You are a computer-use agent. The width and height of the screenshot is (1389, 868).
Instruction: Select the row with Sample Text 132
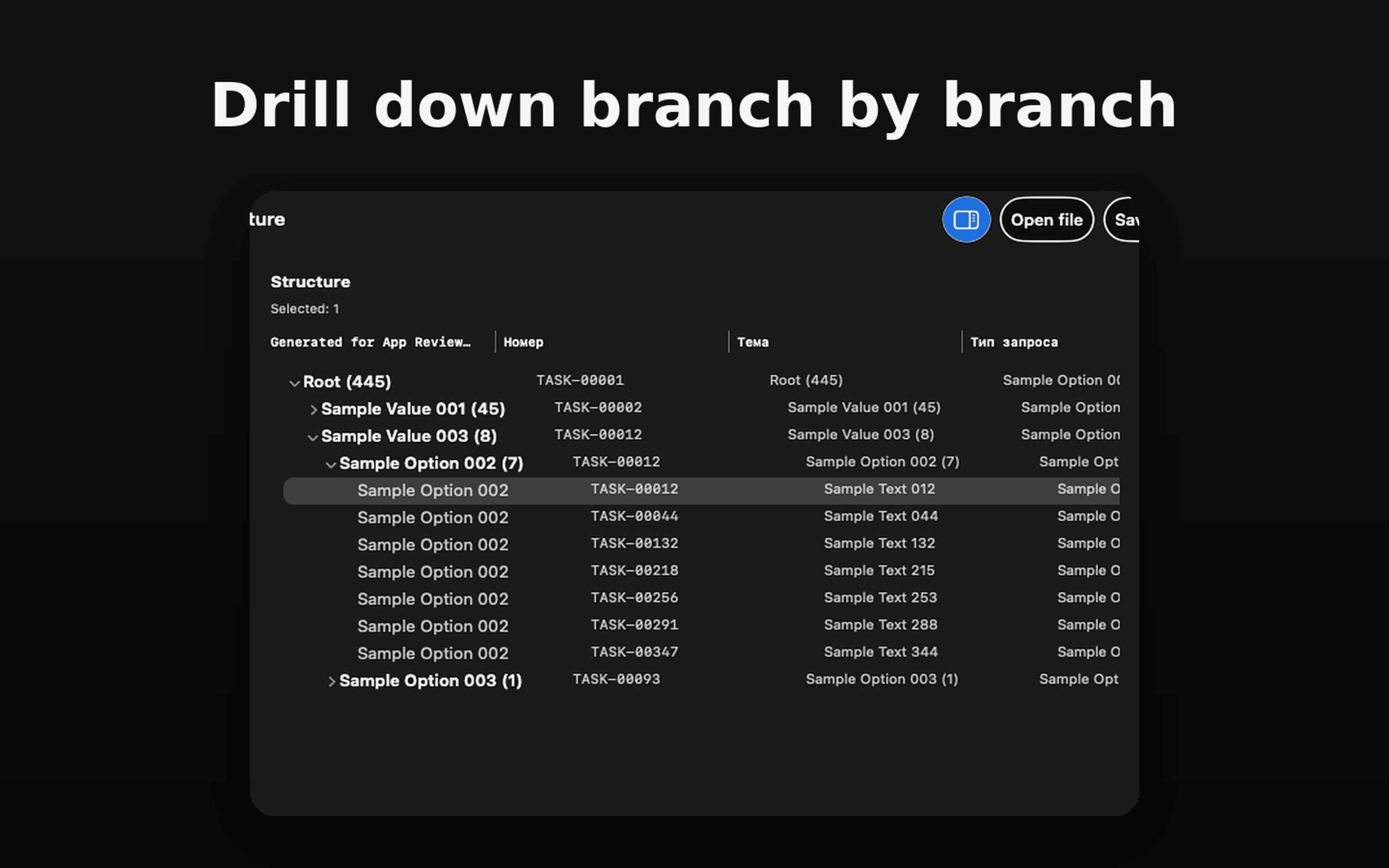pyautogui.click(x=879, y=543)
